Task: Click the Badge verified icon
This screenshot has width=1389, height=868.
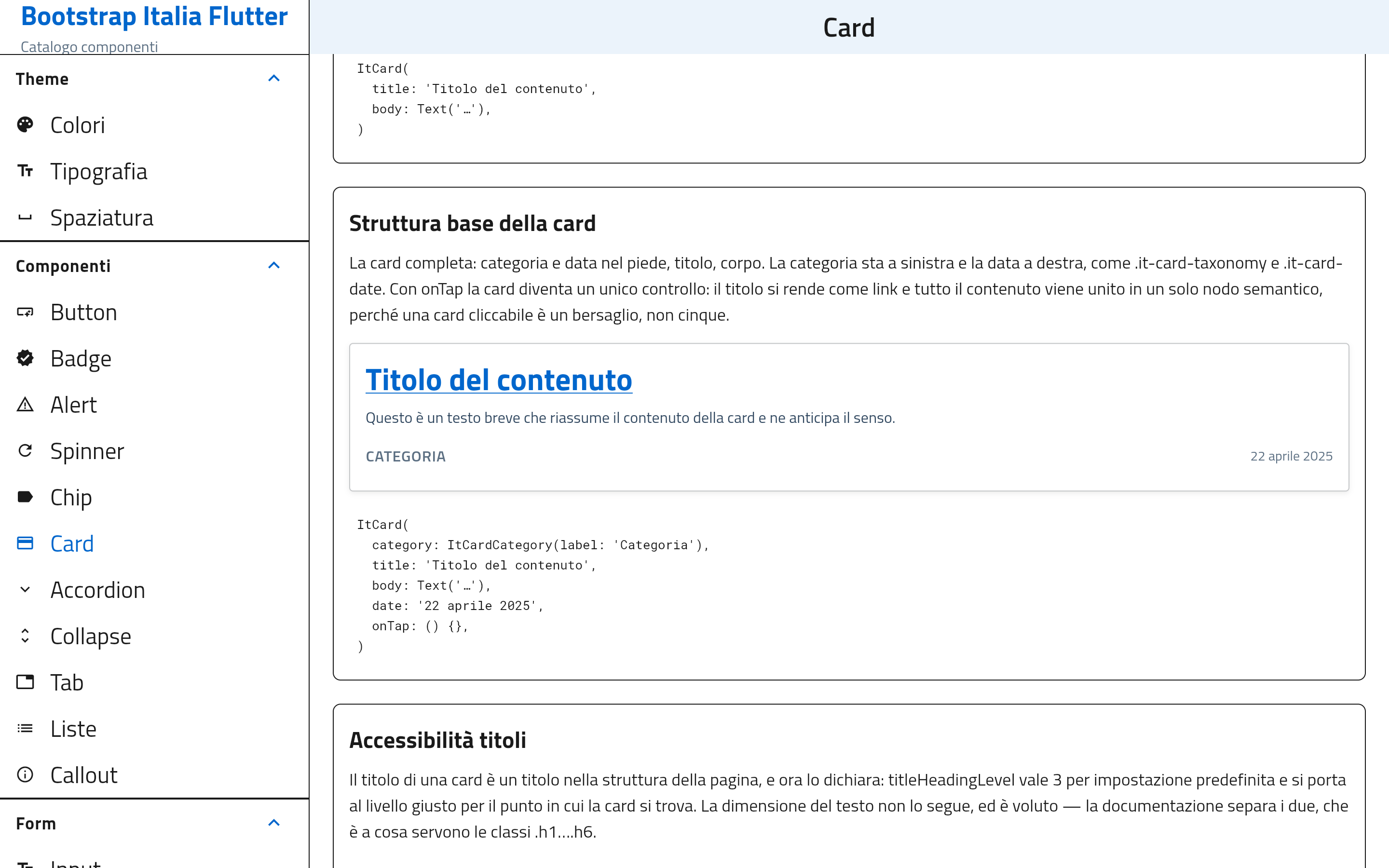Action: click(25, 358)
